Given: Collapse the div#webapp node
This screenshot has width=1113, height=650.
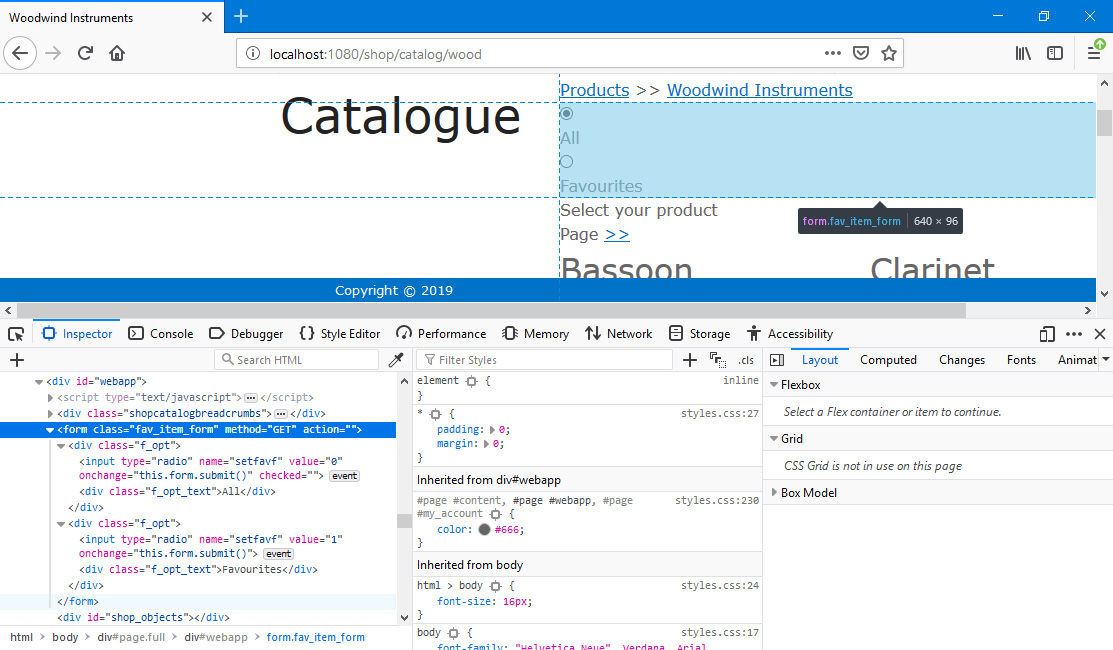Looking at the screenshot, I should (39, 382).
